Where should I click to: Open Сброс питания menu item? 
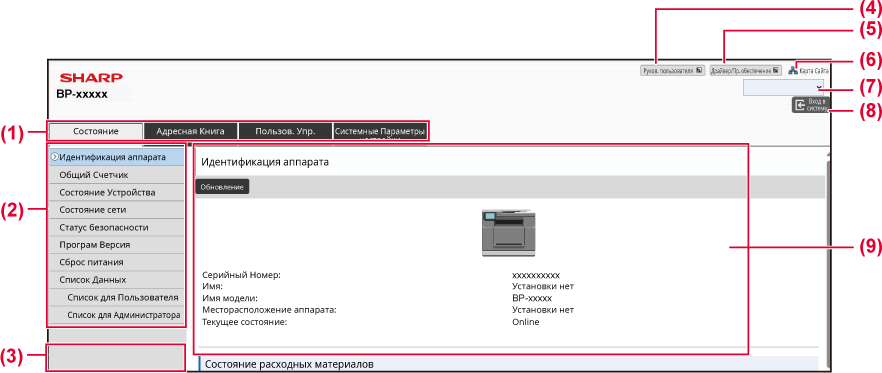coord(116,262)
